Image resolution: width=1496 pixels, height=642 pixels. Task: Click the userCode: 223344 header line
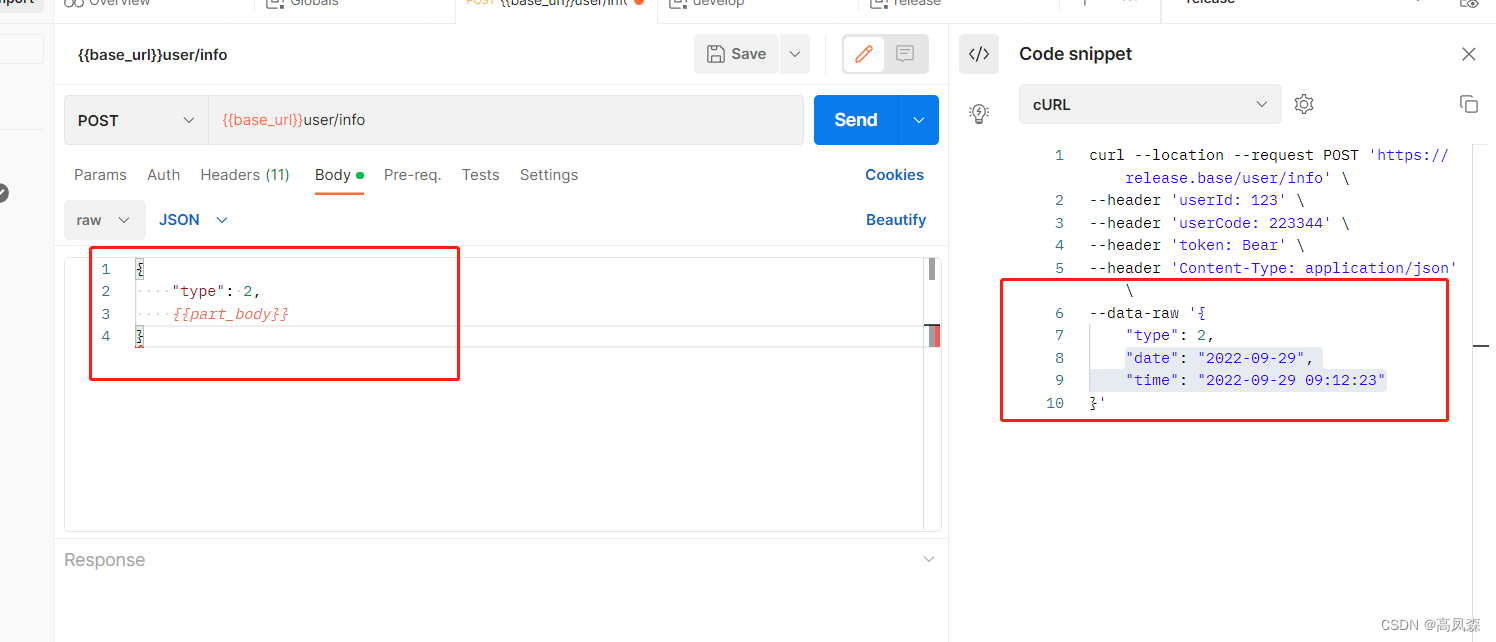1219,223
